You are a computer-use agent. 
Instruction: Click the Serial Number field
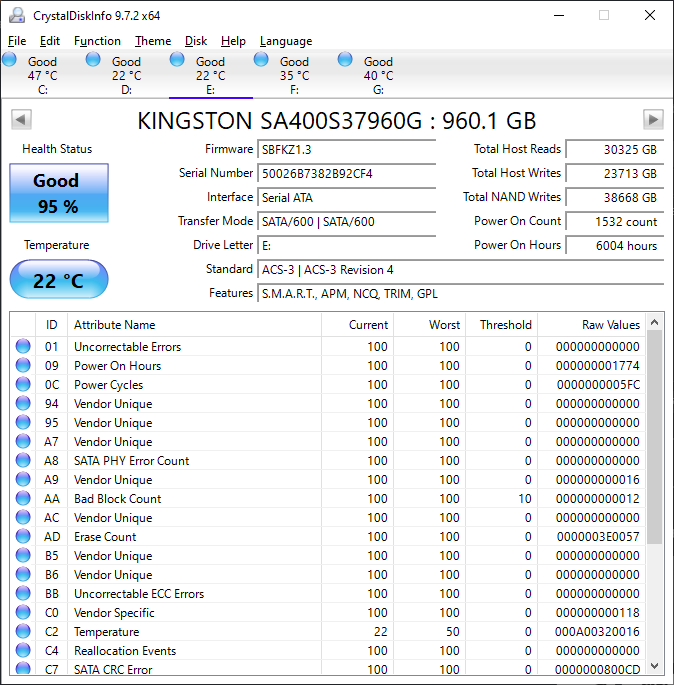pyautogui.click(x=347, y=174)
